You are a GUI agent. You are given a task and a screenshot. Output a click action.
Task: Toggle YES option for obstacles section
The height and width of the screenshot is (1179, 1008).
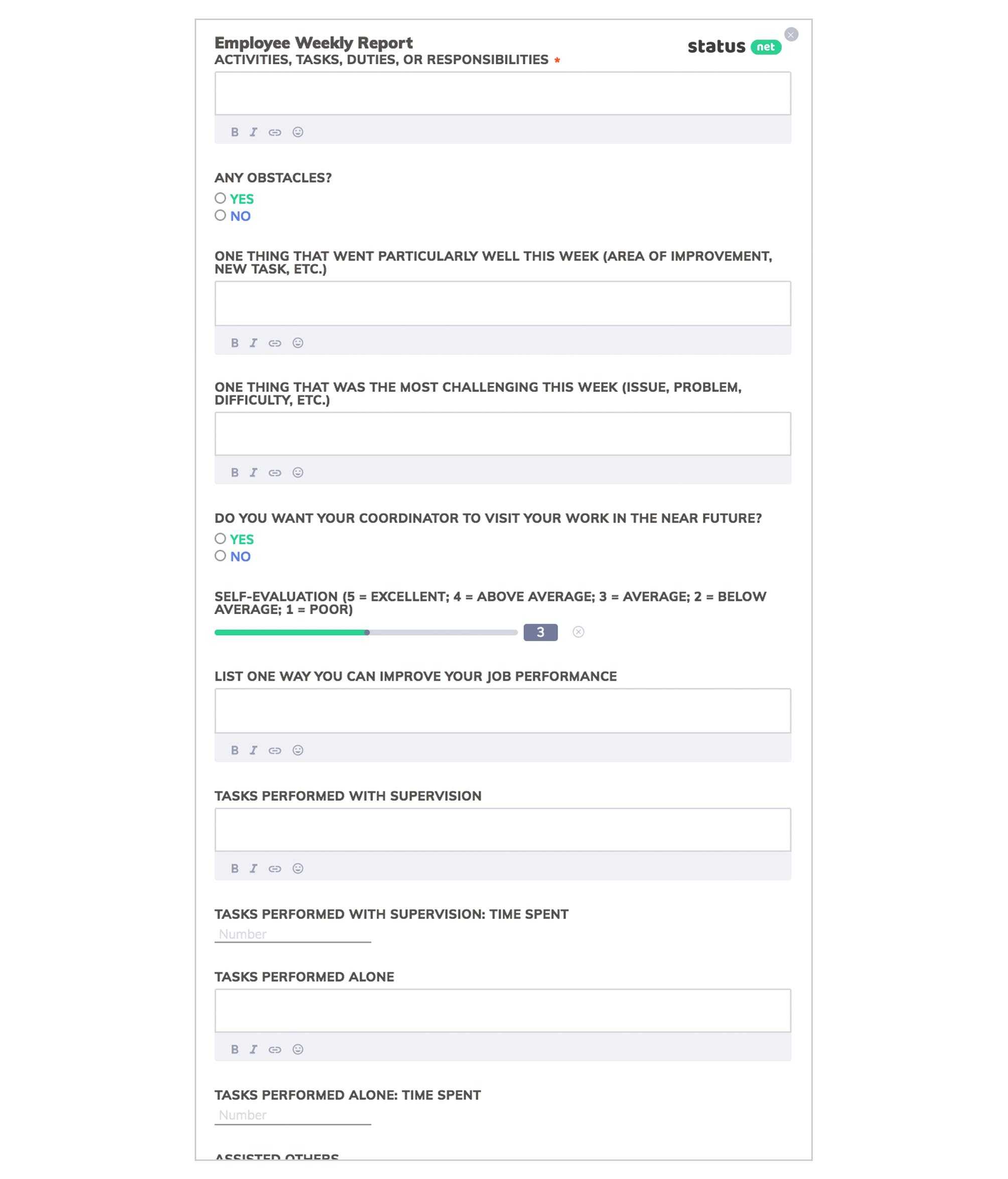(220, 198)
